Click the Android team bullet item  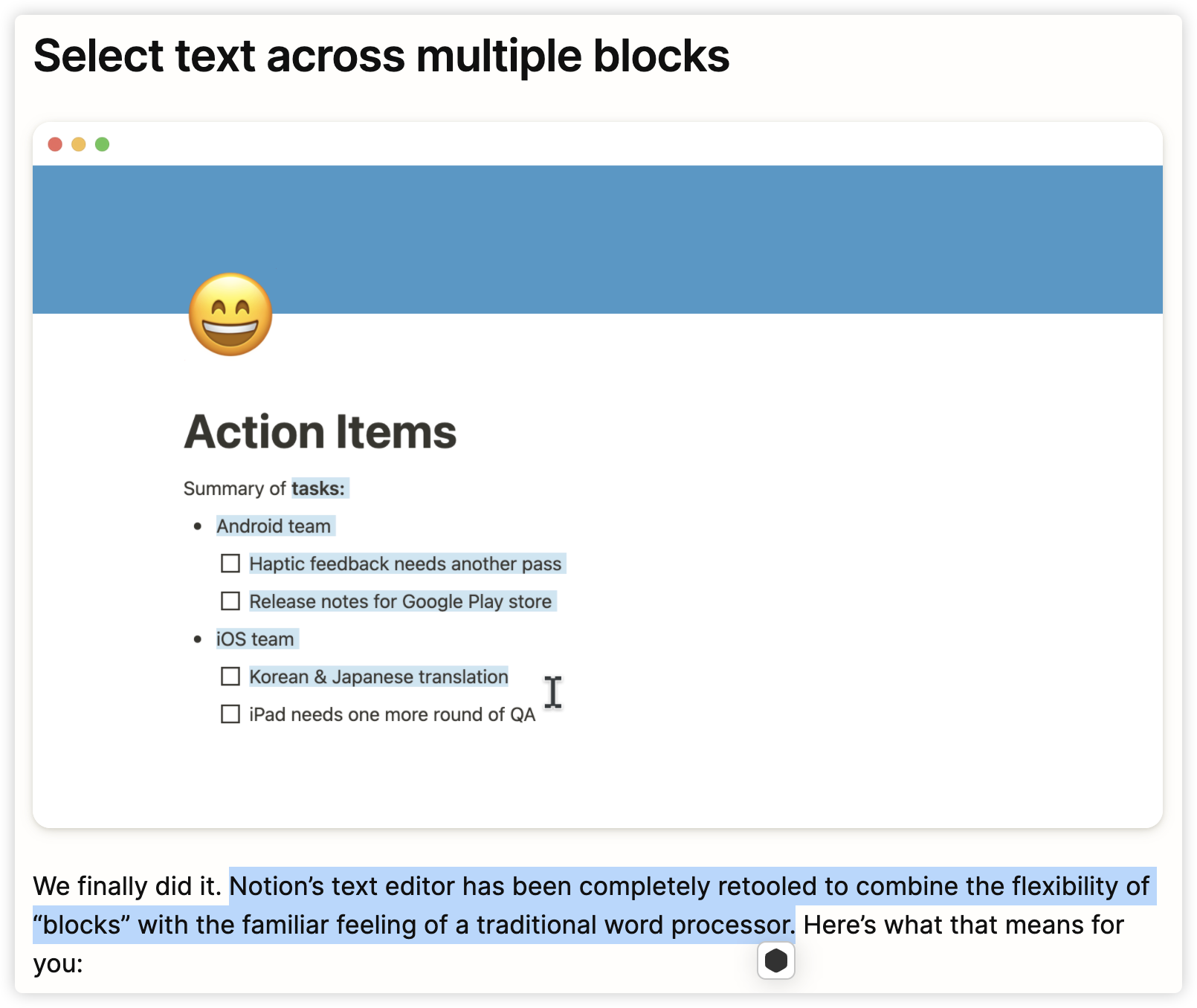click(274, 526)
